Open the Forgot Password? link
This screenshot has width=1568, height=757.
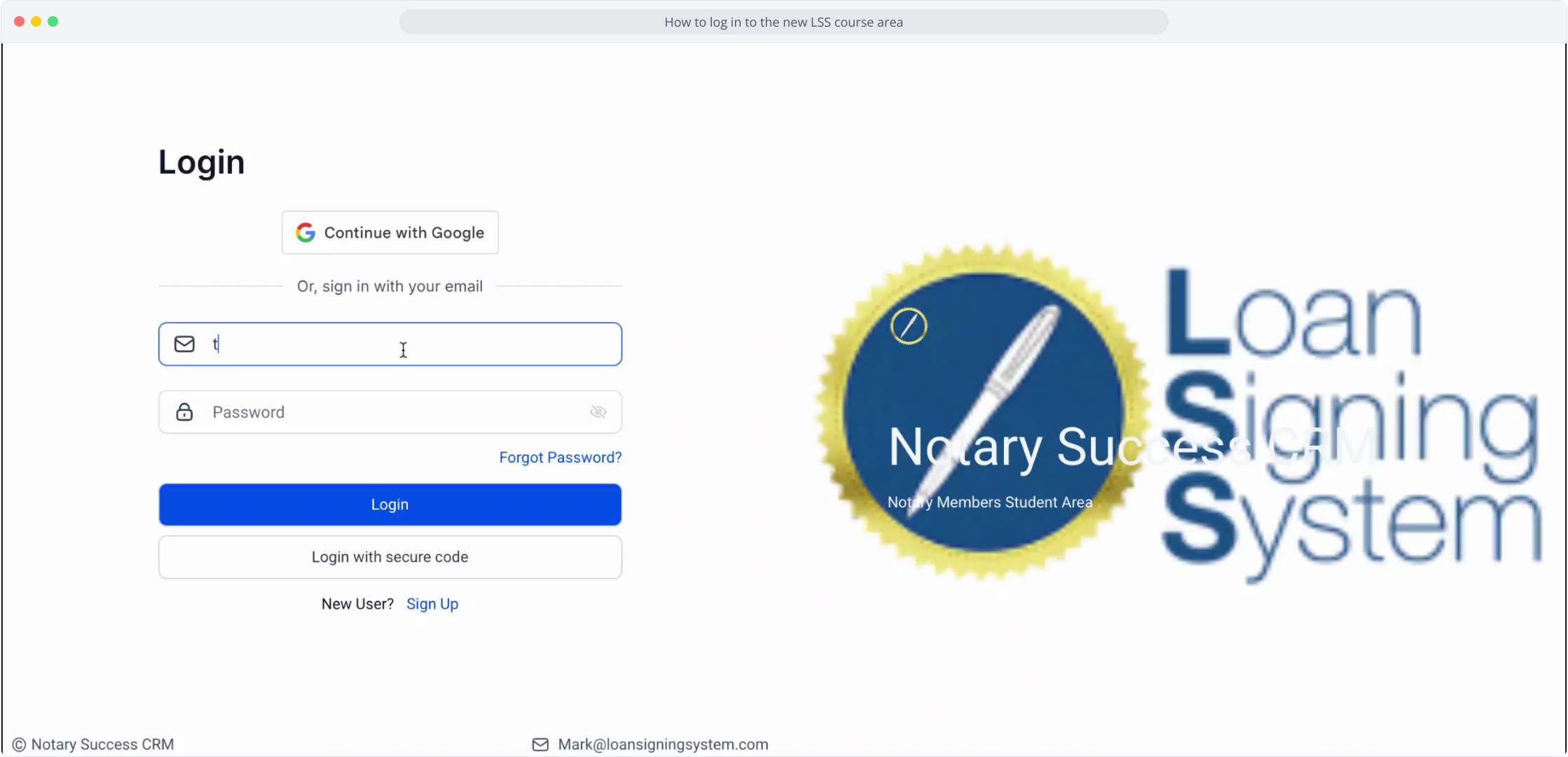point(560,458)
